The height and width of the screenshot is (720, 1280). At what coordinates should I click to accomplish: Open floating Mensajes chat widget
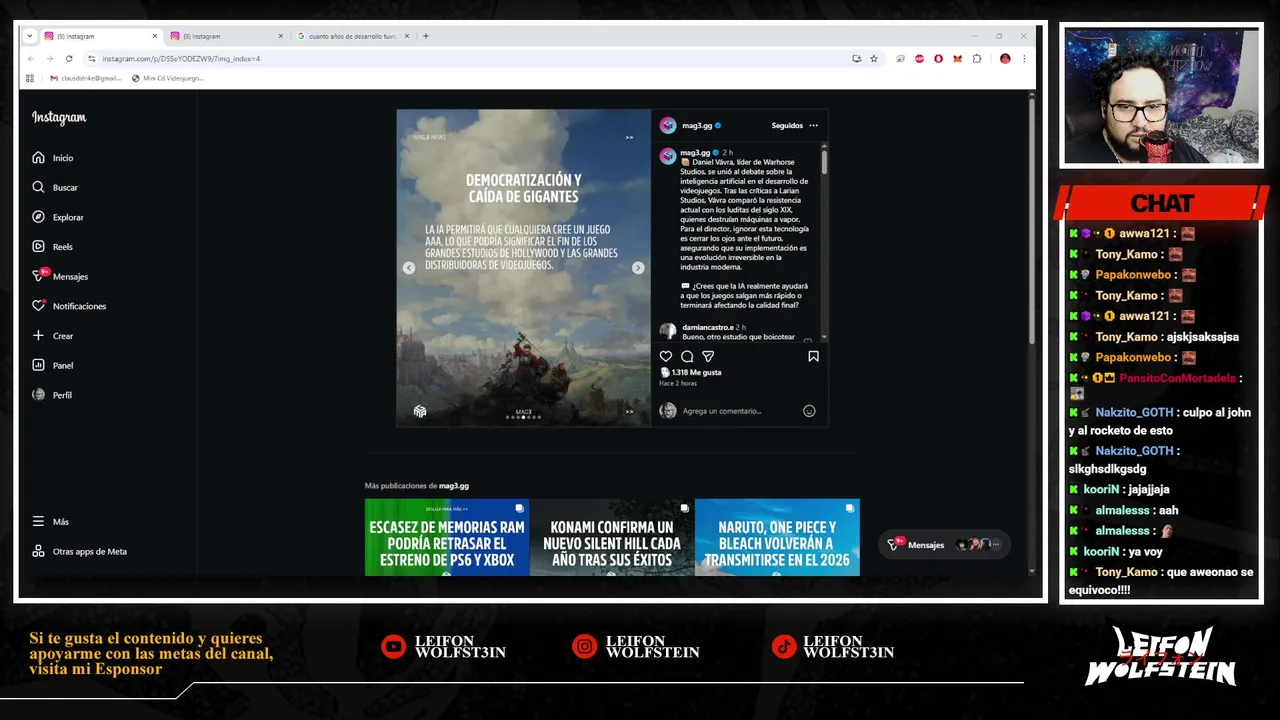(942, 544)
